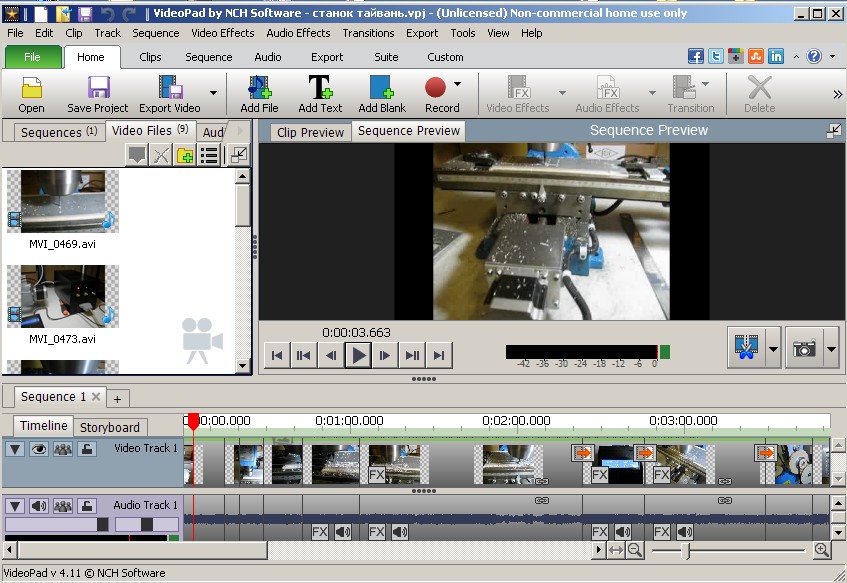Fit timeline to width arrows icon
This screenshot has width=847, height=583.
pyautogui.click(x=616, y=551)
